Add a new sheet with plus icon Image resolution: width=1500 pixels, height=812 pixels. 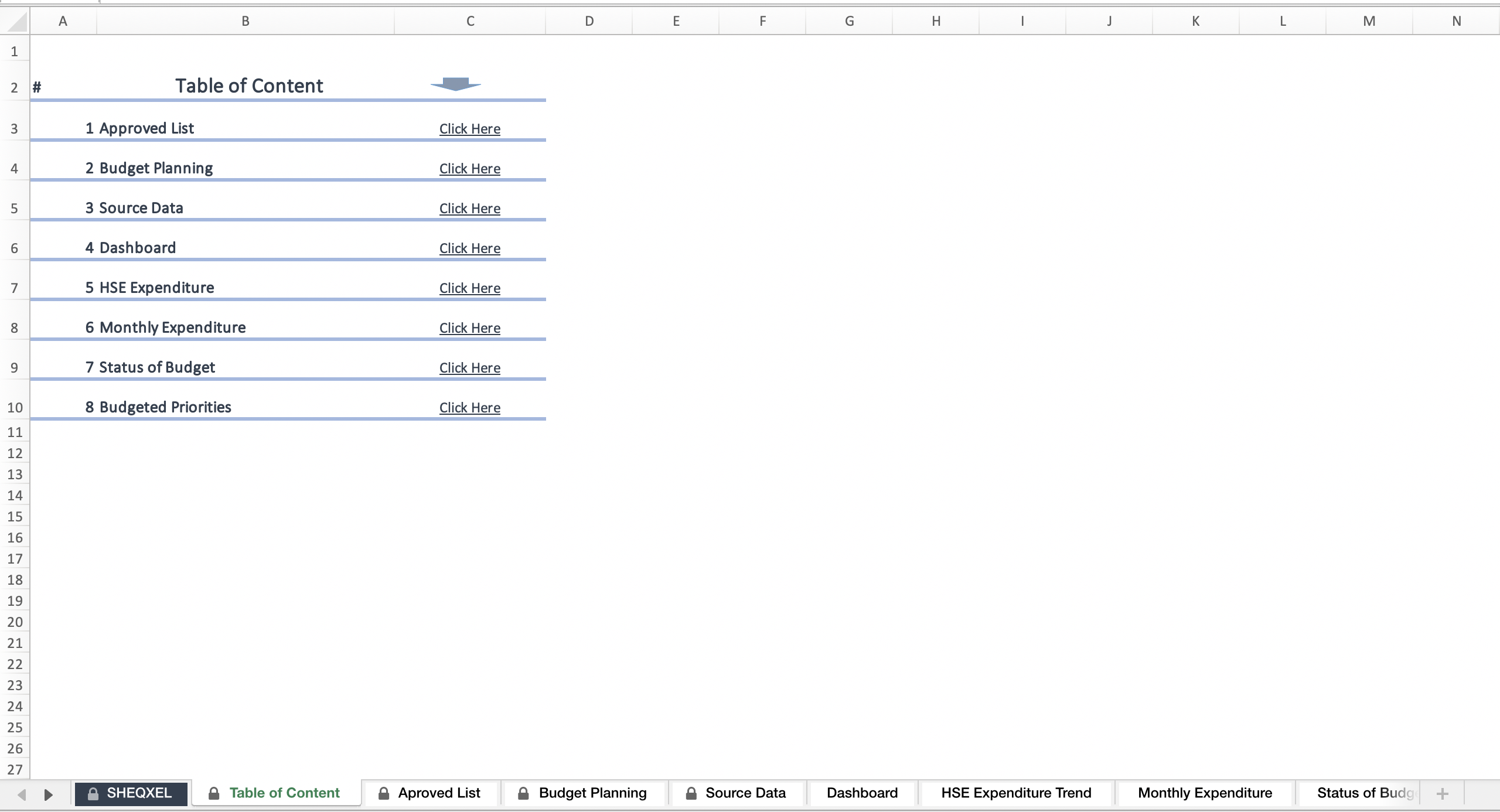tap(1443, 794)
